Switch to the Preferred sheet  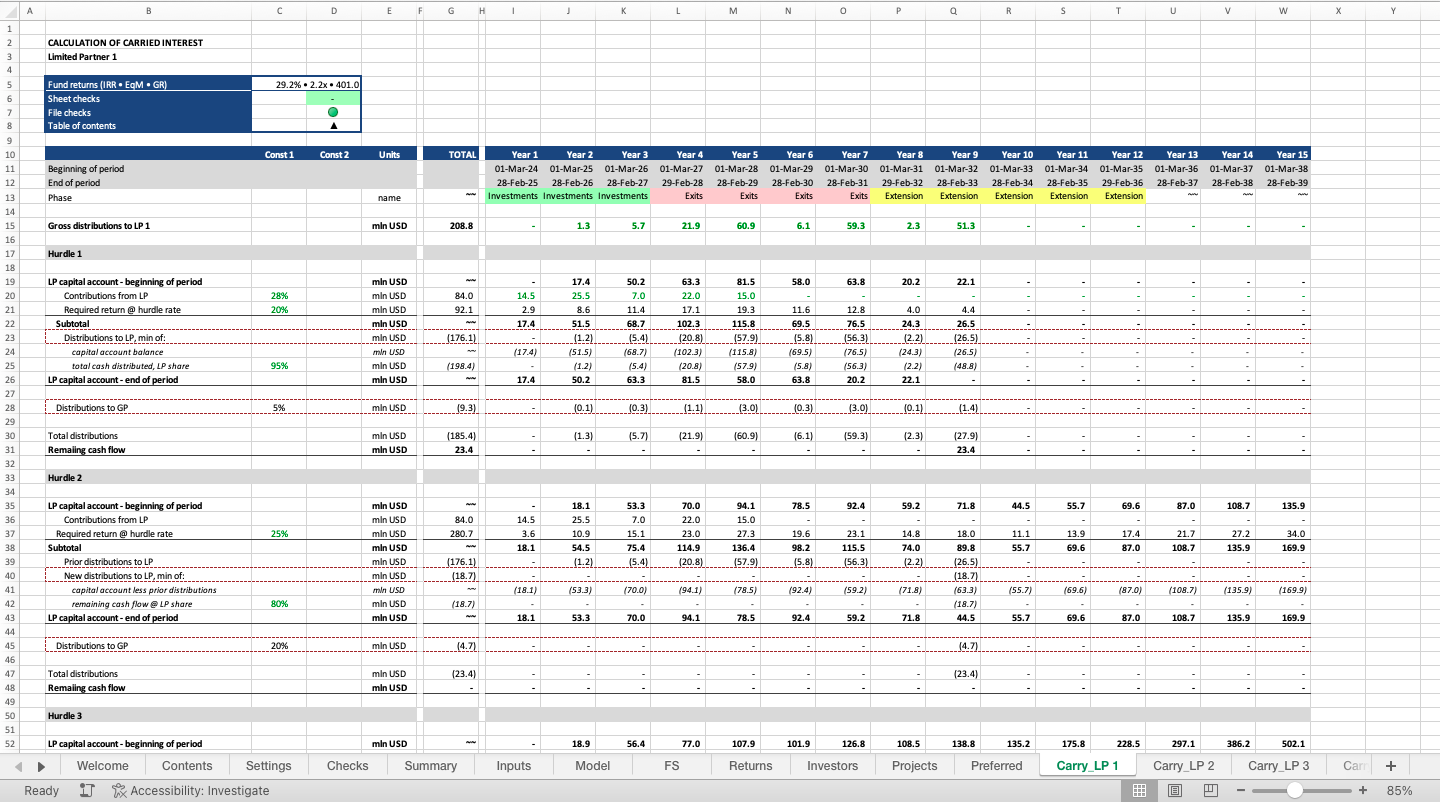(997, 766)
